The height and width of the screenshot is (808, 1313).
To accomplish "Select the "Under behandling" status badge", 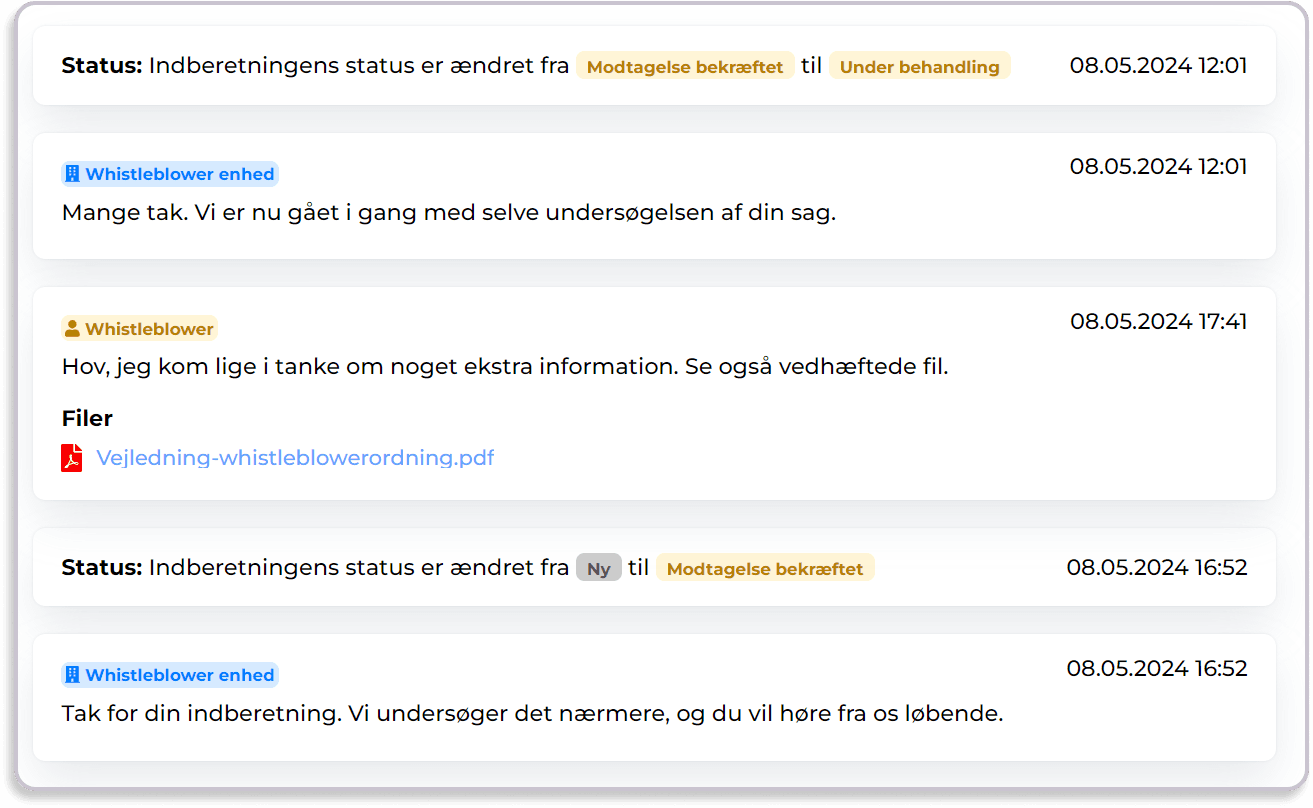I will 919,67.
